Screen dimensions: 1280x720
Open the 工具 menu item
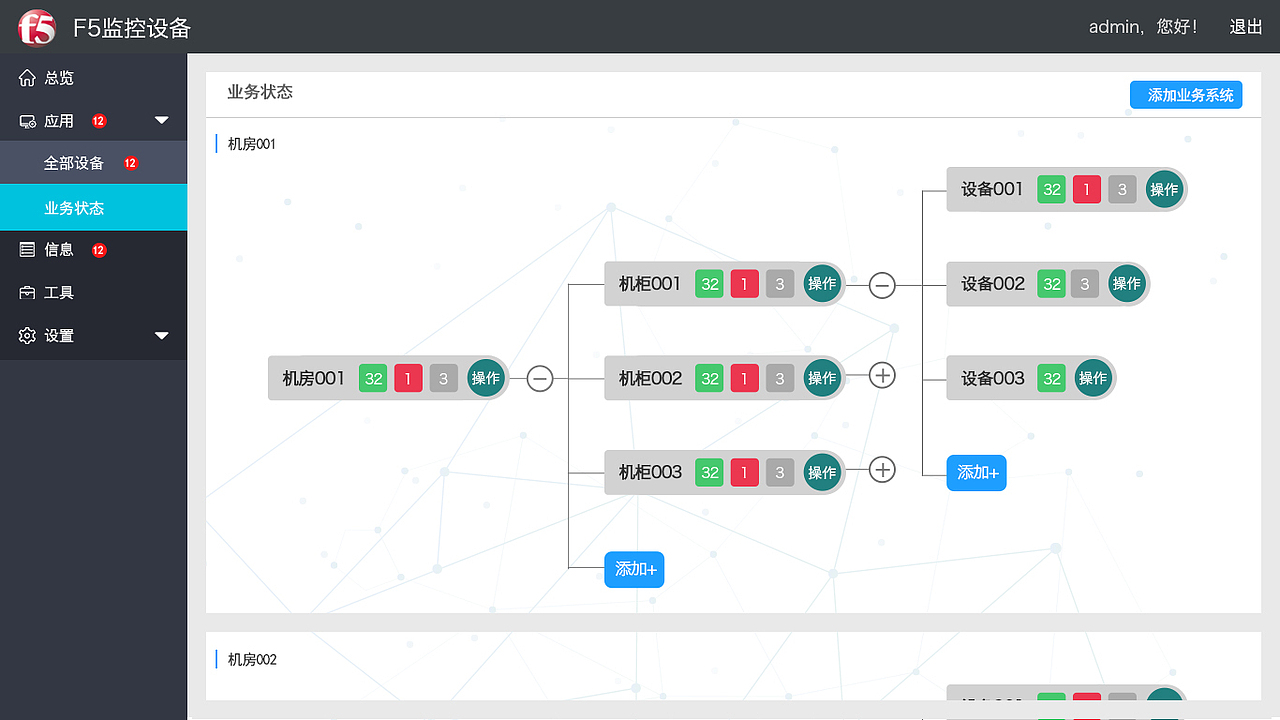tap(93, 293)
